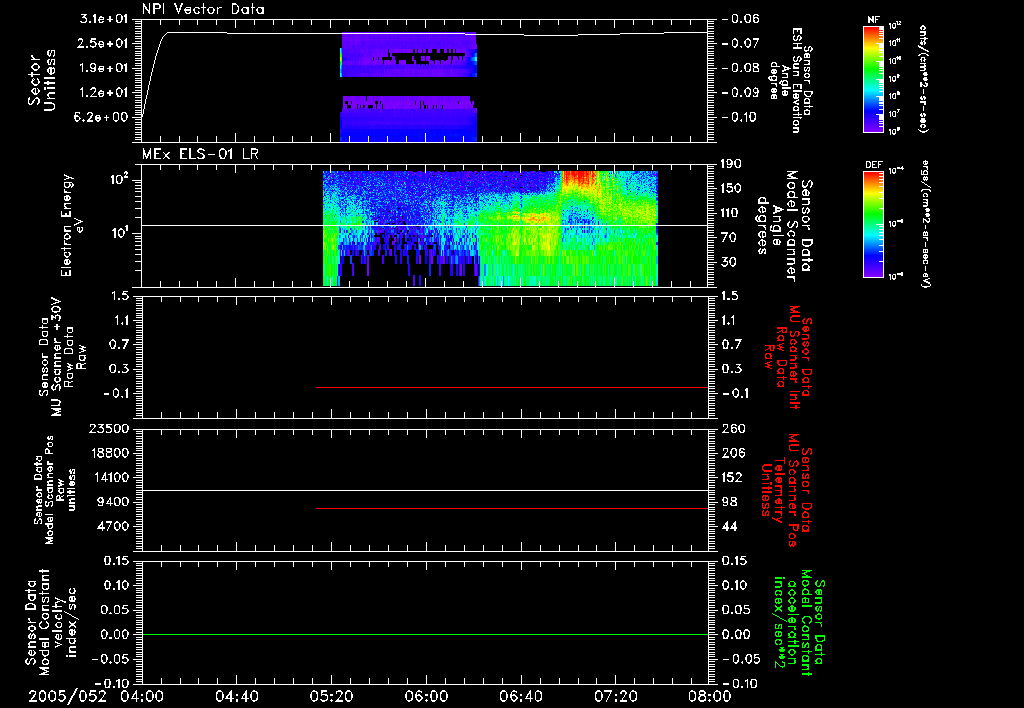Click the DEF color scale bar

tap(873, 225)
